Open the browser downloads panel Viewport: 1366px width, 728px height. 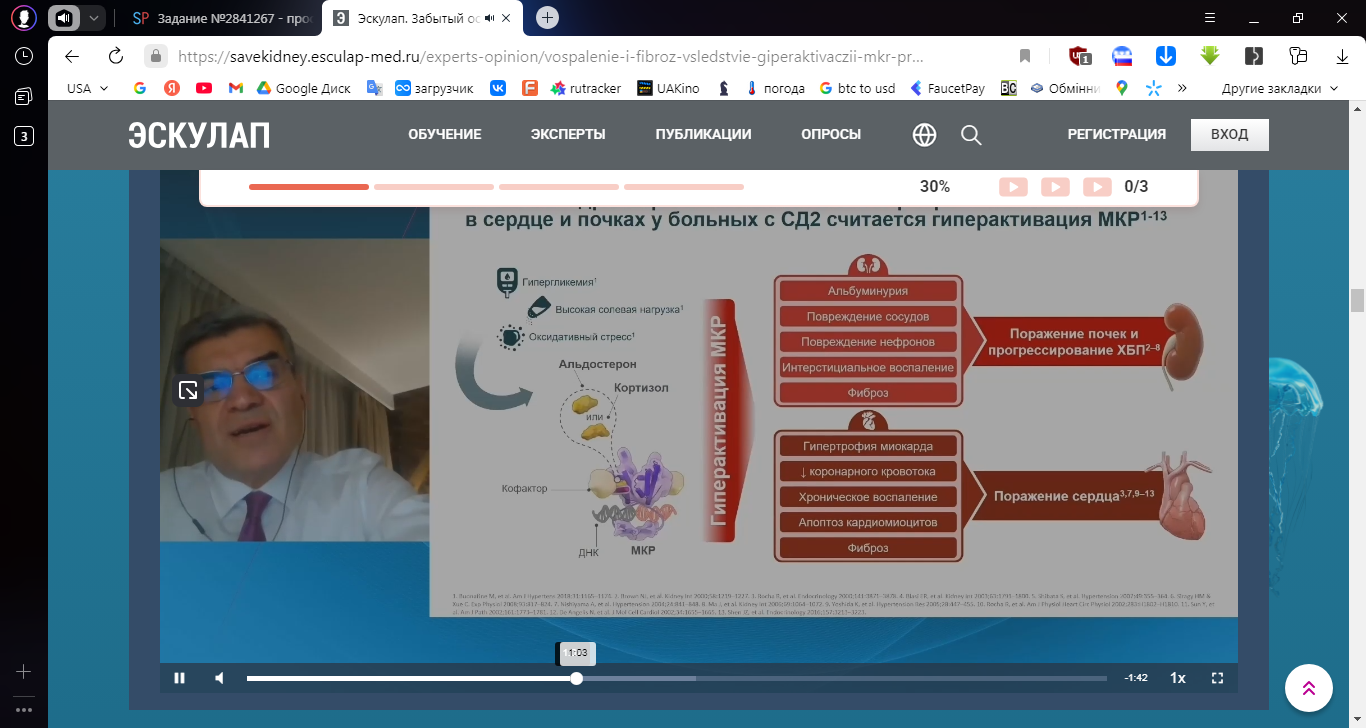[x=1342, y=56]
